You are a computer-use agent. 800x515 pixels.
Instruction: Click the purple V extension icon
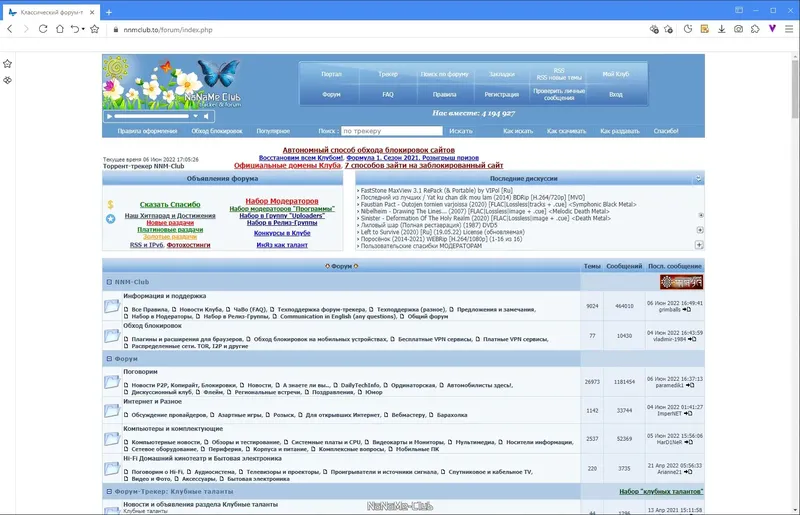pyautogui.click(x=772, y=29)
